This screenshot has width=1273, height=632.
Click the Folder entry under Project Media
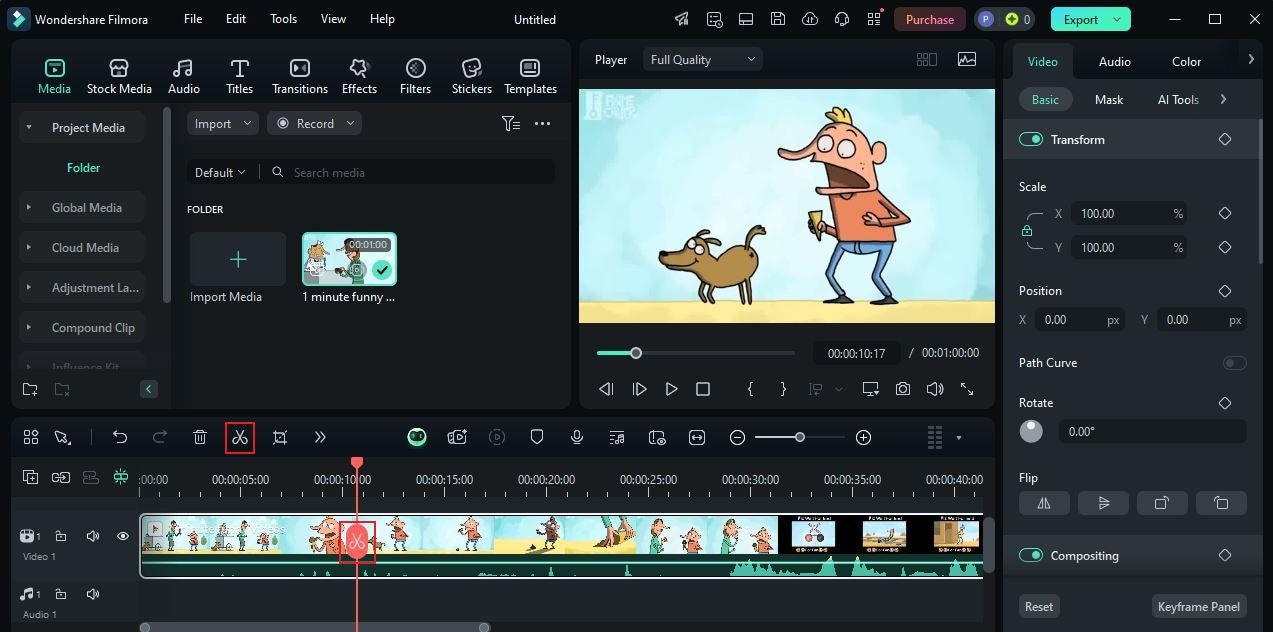tap(83, 168)
